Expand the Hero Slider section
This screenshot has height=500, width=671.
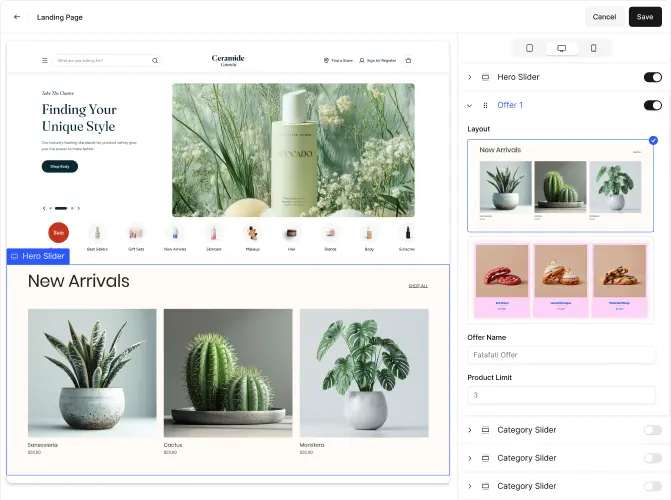tap(470, 77)
